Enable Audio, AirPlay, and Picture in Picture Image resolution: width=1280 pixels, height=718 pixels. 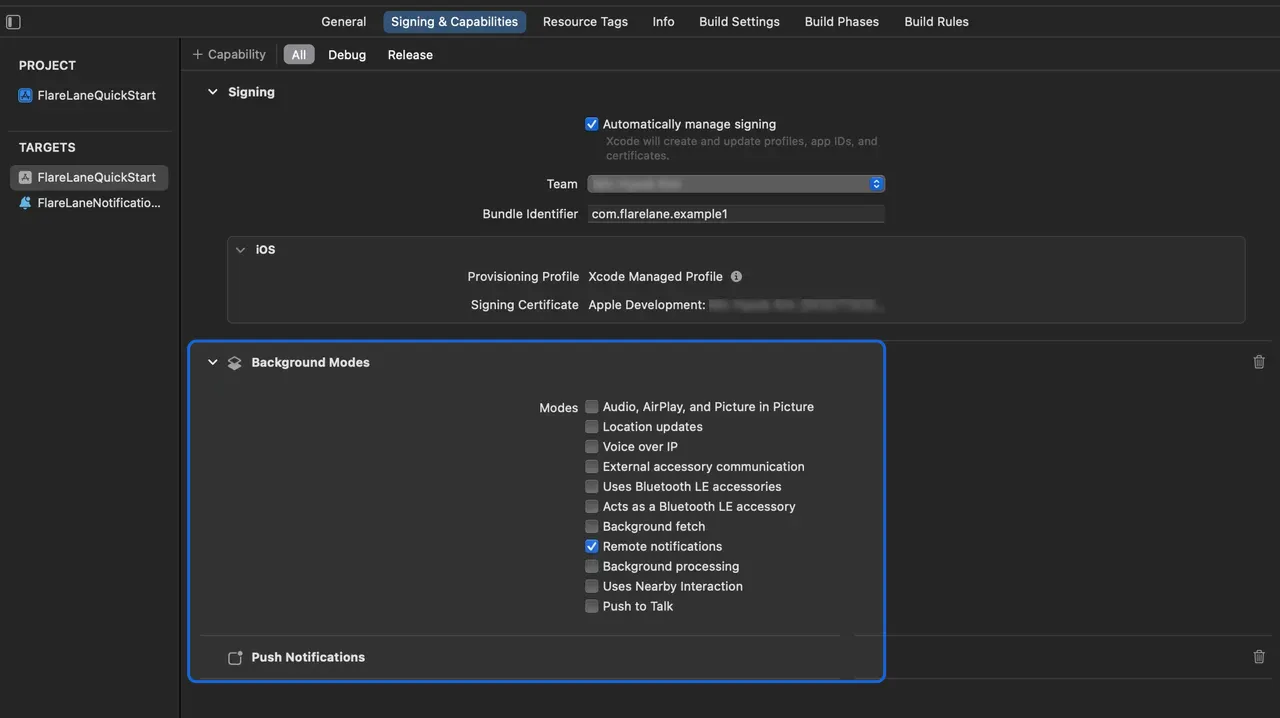pyautogui.click(x=592, y=407)
